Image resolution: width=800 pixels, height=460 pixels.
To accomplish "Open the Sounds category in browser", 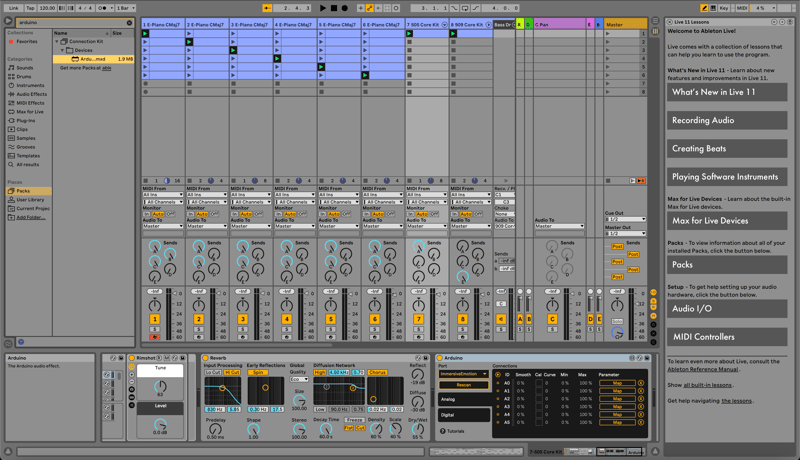I will (24, 68).
